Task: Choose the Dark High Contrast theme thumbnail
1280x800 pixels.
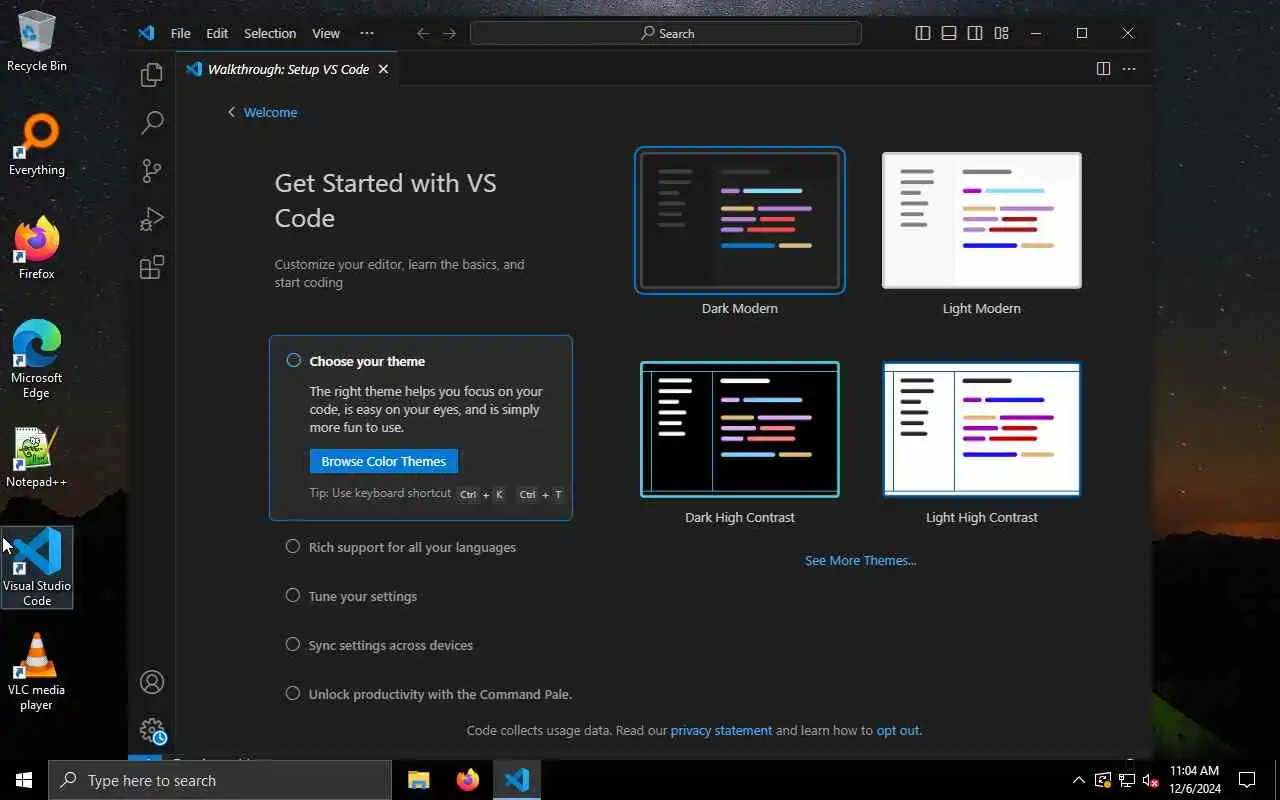Action: 740,429
